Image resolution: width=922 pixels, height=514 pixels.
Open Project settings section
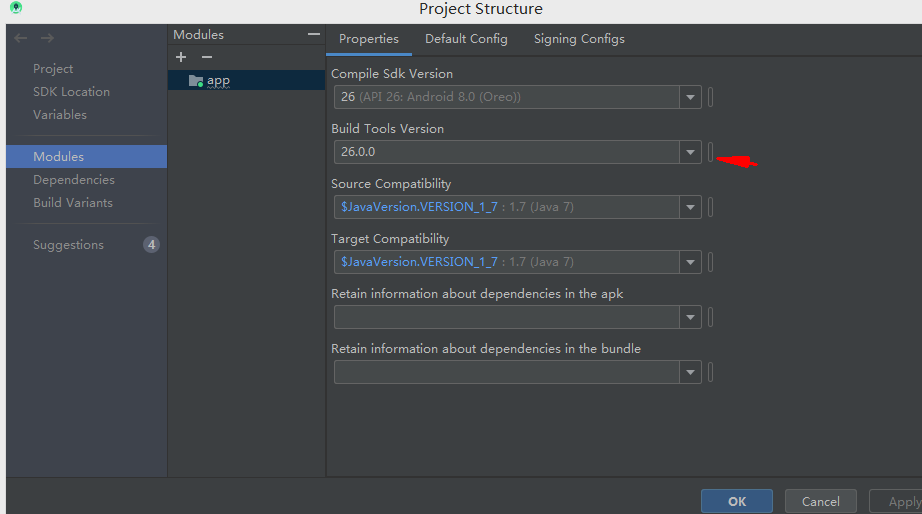coord(53,69)
